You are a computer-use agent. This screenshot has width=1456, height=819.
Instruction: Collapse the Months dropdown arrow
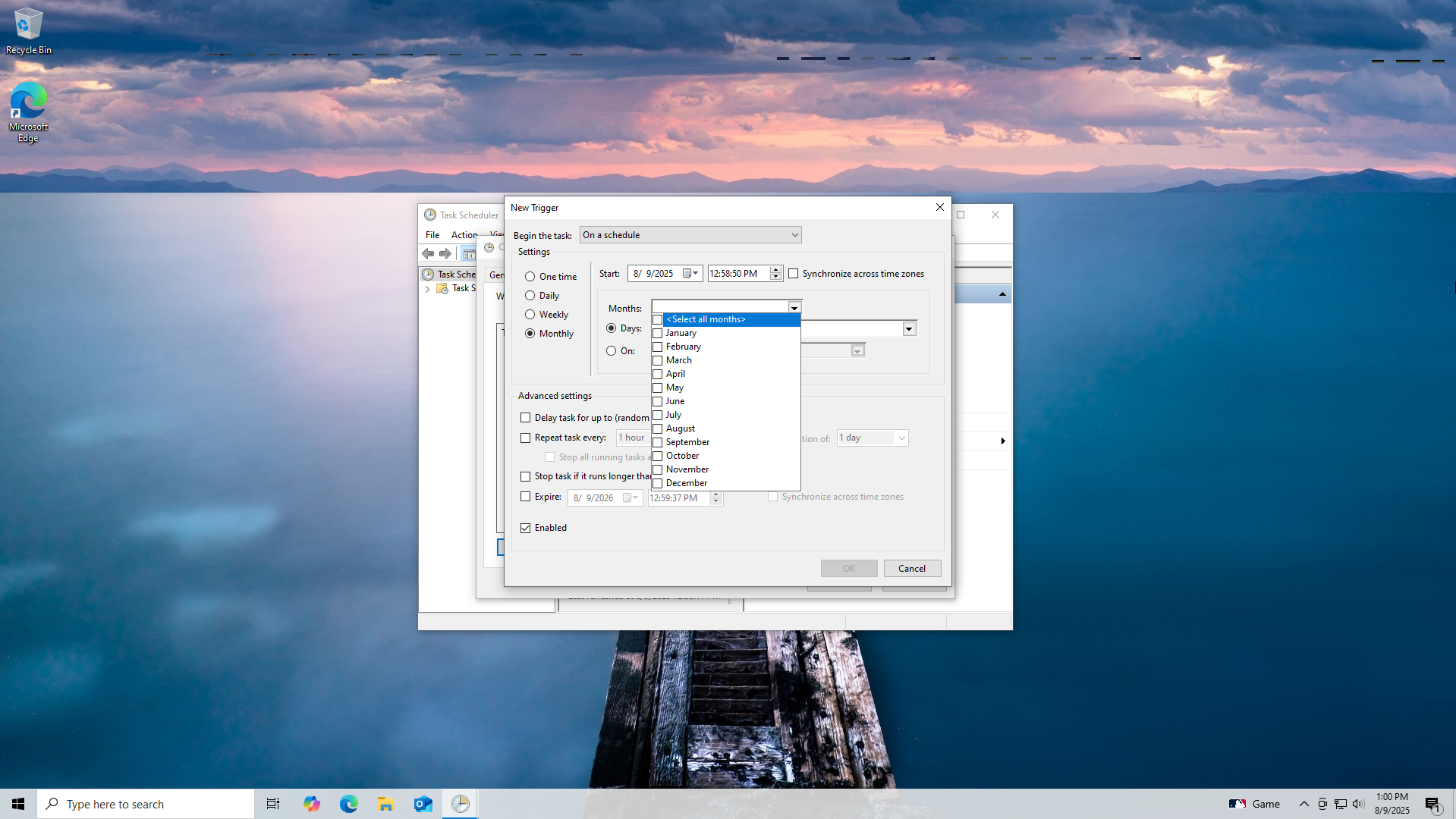pos(794,308)
